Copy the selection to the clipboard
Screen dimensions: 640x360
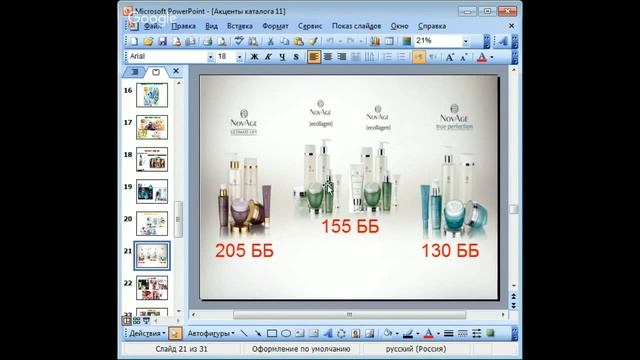click(284, 41)
